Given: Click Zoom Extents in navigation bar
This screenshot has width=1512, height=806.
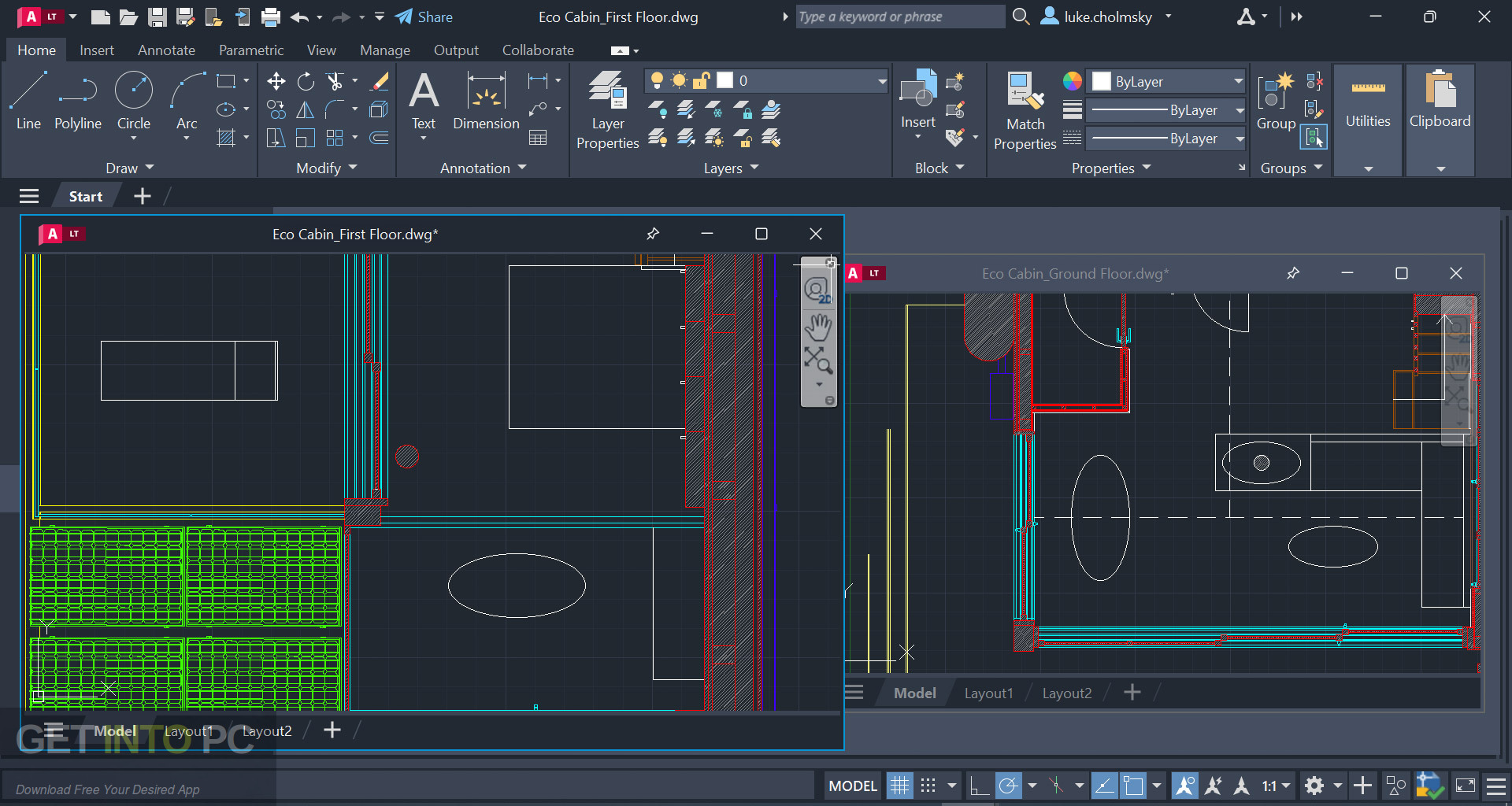Looking at the screenshot, I should [818, 361].
